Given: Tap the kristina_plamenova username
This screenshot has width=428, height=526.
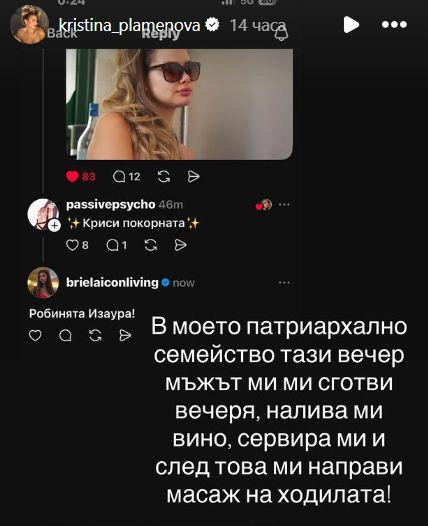Looking at the screenshot, I should point(129,25).
